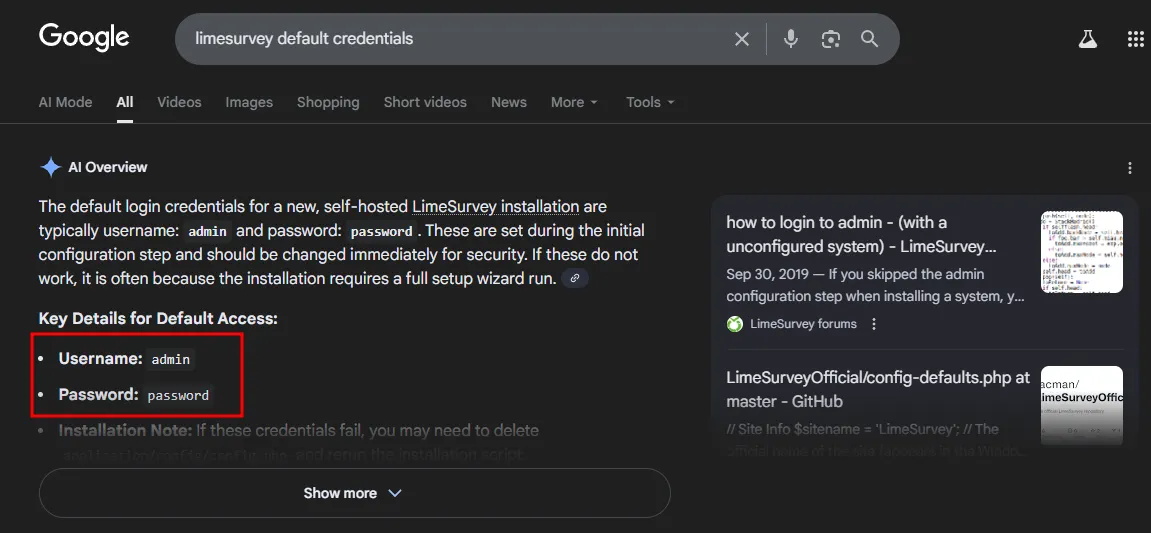1151x533 pixels.
Task: Switch to the AI Mode tab
Action: (x=65, y=102)
